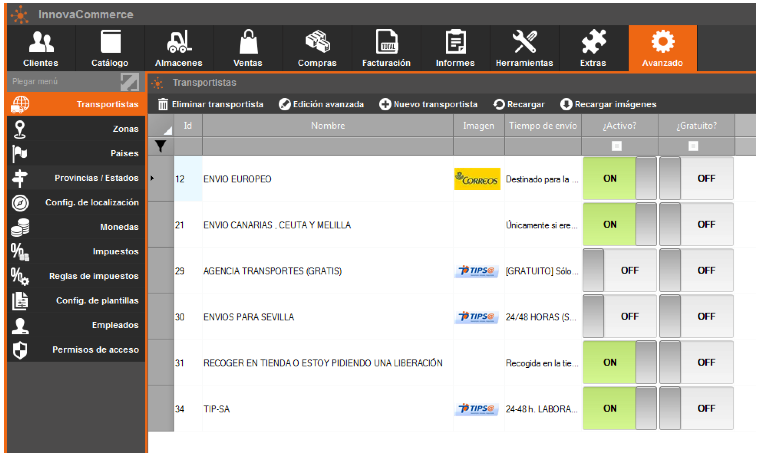Click the Edición avanzada button
760x457 pixels.
click(x=321, y=104)
